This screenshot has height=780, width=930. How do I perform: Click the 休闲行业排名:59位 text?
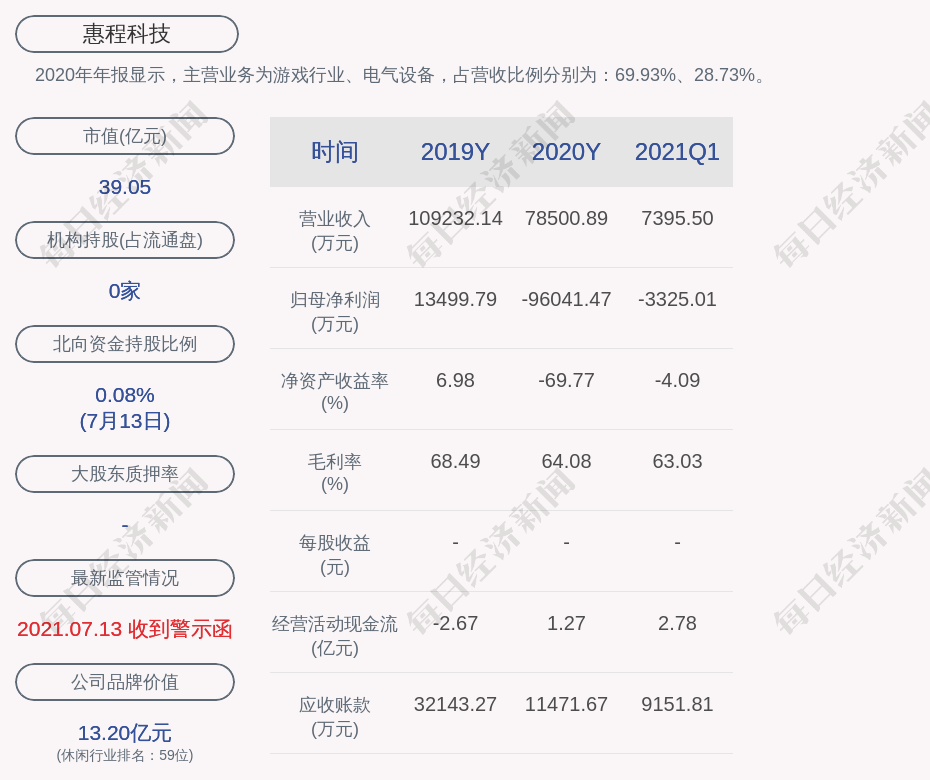pos(125,756)
